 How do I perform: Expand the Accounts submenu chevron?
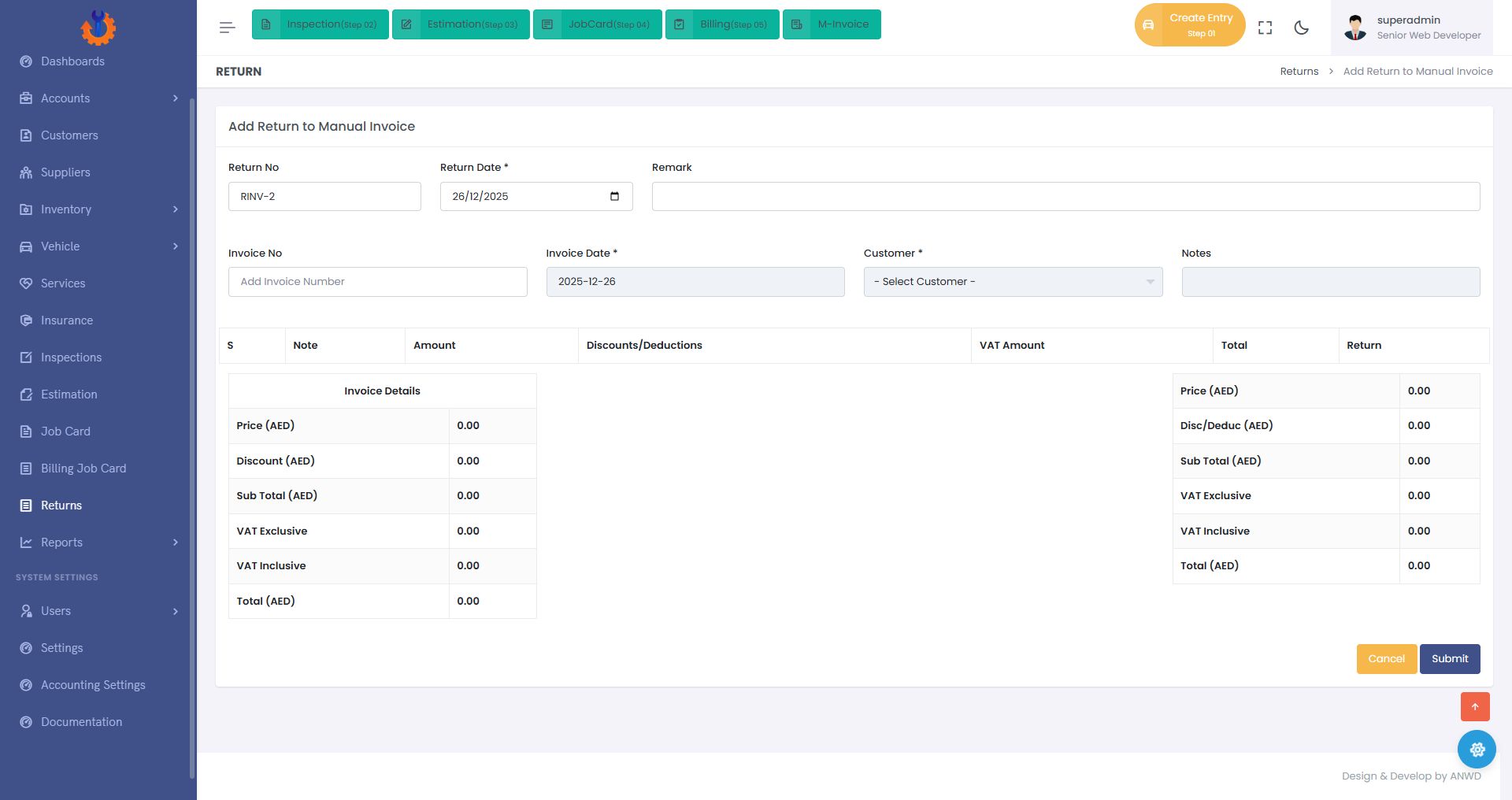(176, 98)
